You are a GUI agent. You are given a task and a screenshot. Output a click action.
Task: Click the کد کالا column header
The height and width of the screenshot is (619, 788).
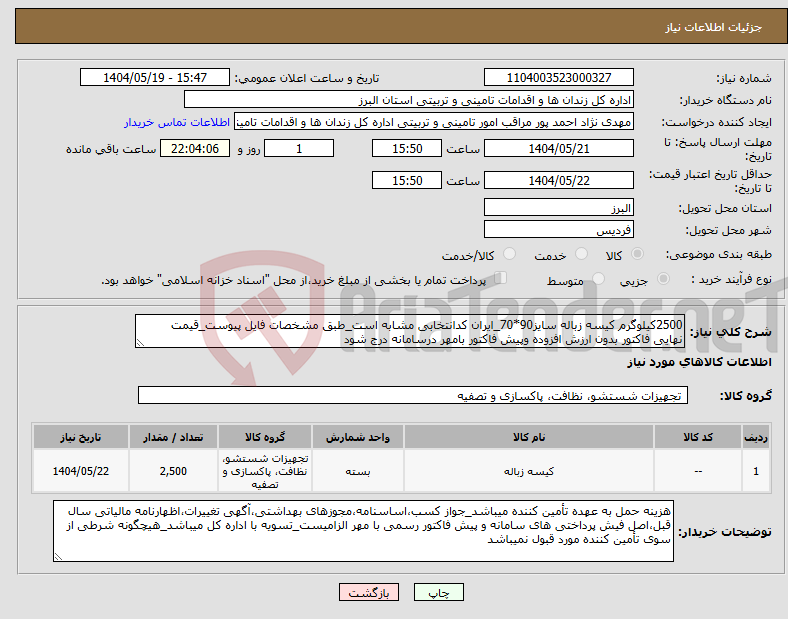tap(698, 437)
